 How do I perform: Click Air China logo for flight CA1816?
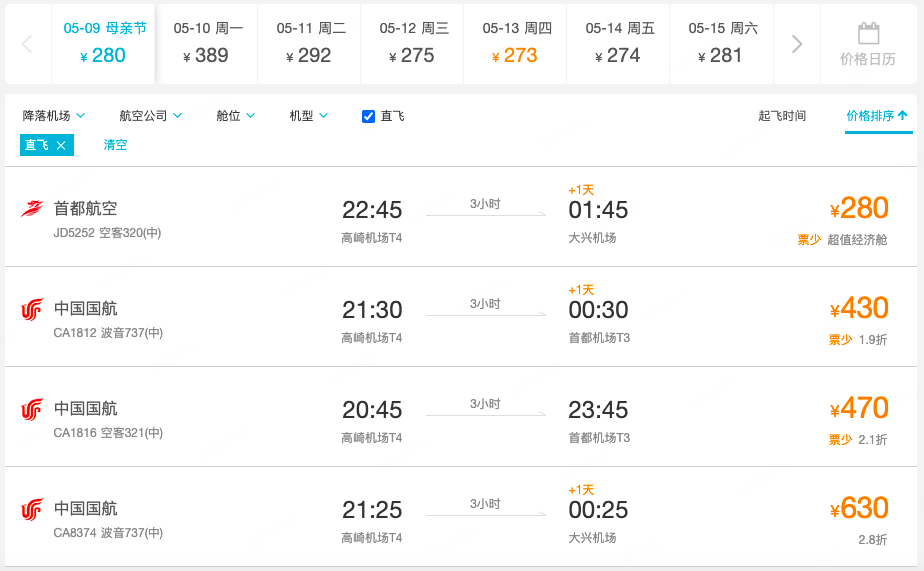click(32, 409)
